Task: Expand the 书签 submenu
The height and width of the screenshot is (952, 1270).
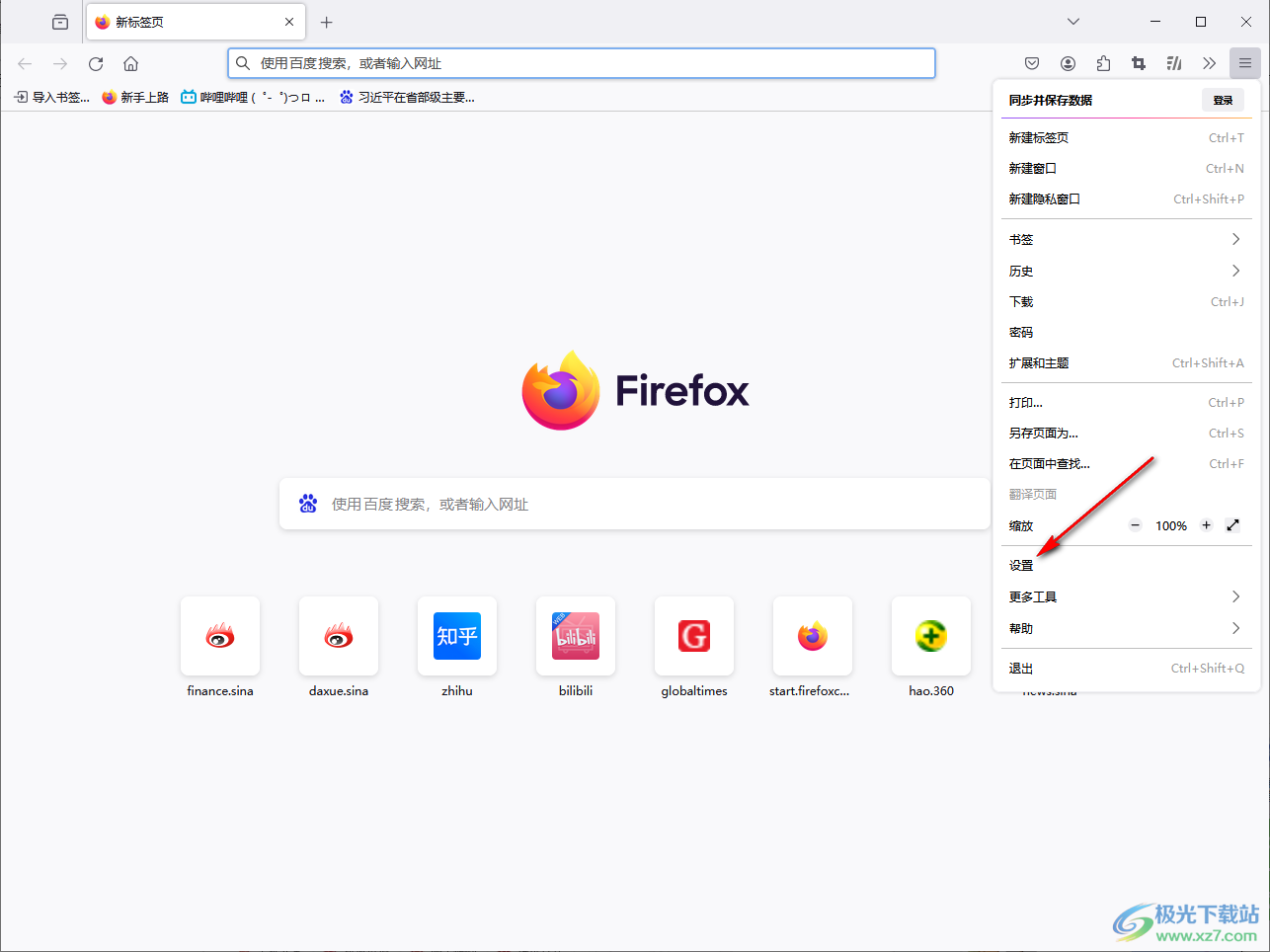Action: (1126, 239)
